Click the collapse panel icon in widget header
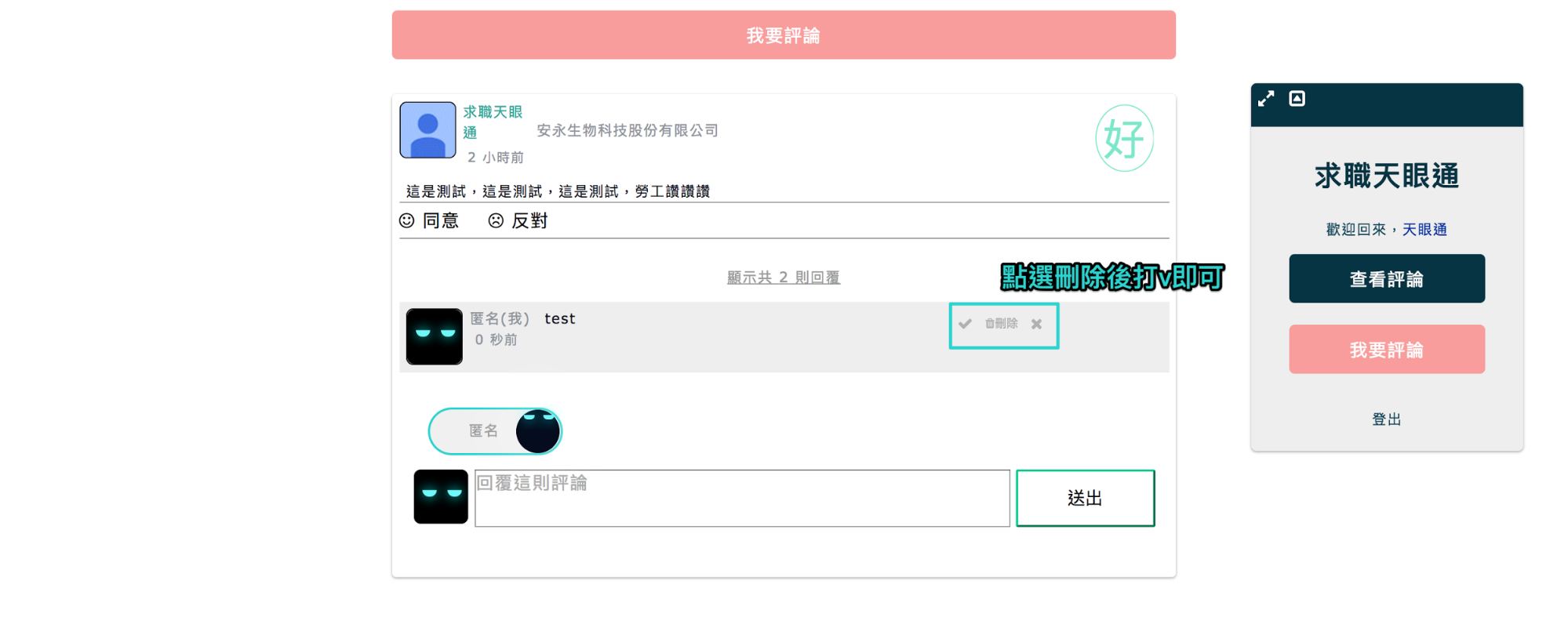1568x617 pixels. [x=1297, y=98]
